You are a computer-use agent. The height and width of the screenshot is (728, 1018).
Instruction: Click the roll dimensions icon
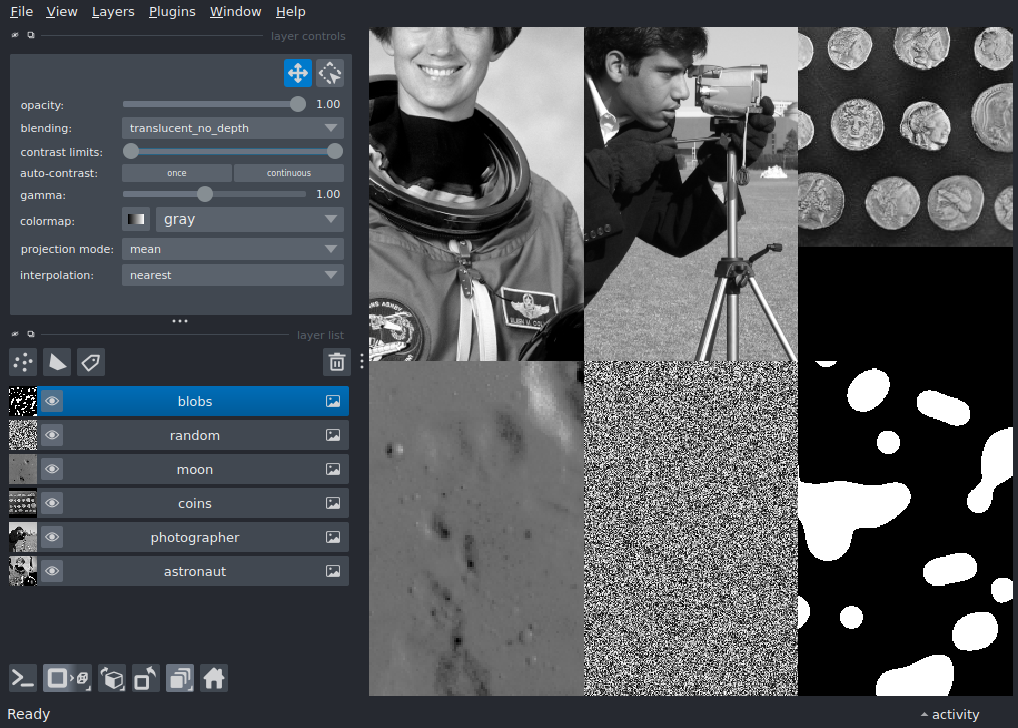pyautogui.click(x=112, y=678)
